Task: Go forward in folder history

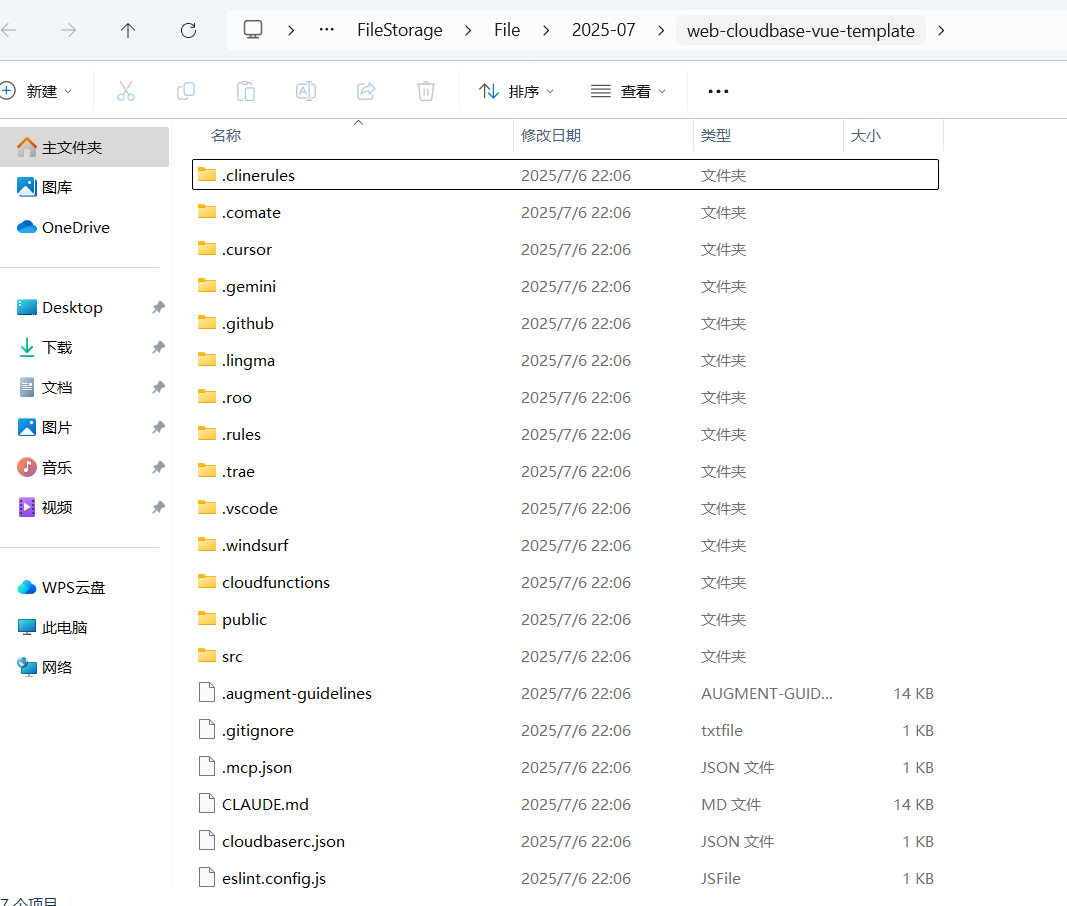Action: pyautogui.click(x=68, y=30)
